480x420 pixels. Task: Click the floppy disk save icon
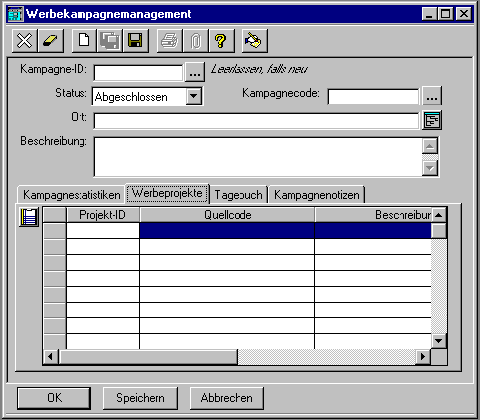pyautogui.click(x=136, y=41)
